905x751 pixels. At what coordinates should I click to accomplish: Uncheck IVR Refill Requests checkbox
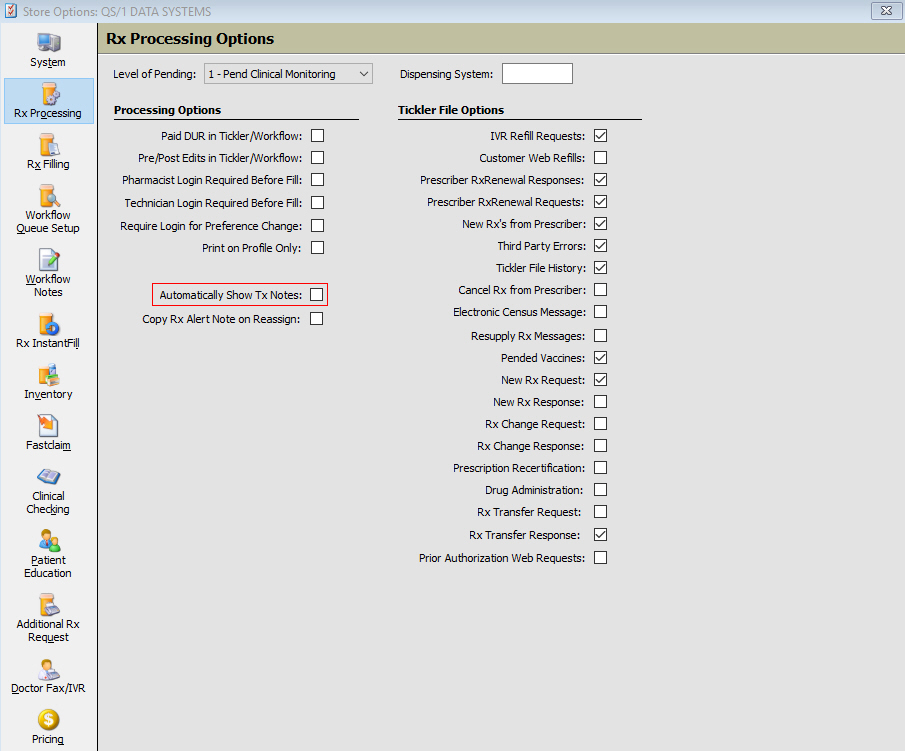[600, 136]
